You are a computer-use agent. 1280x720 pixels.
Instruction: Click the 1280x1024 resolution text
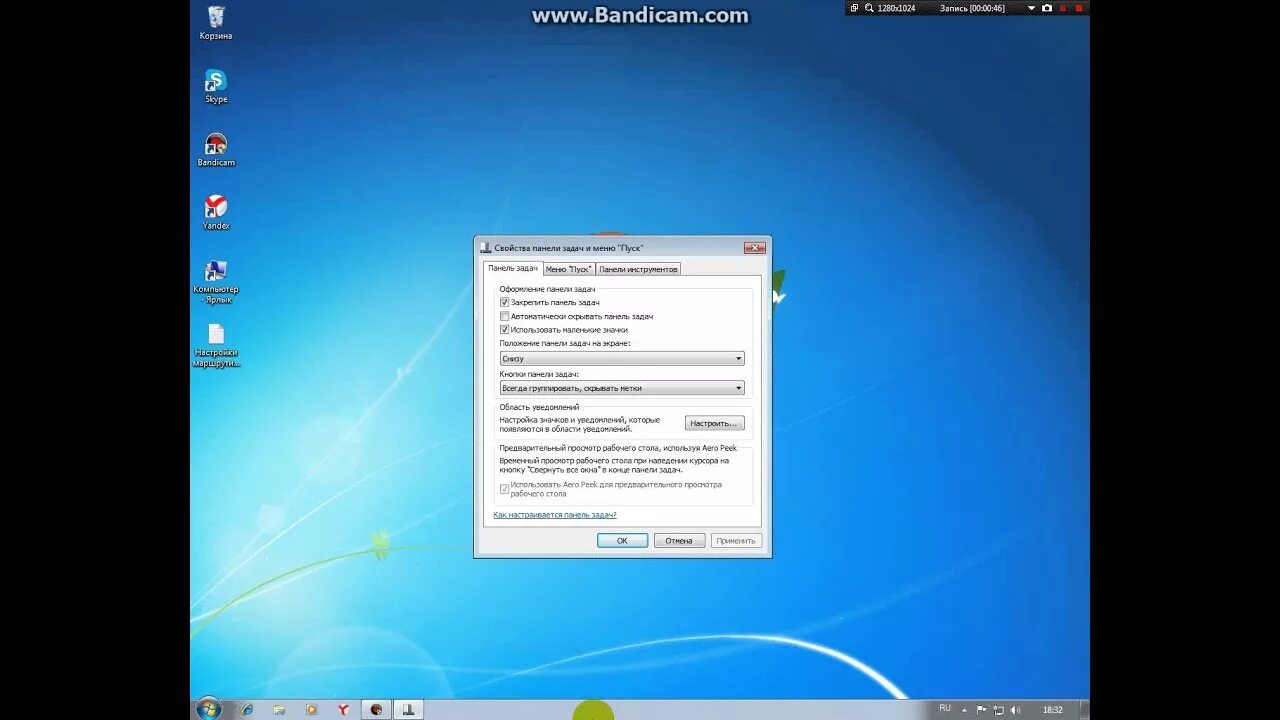pos(897,8)
